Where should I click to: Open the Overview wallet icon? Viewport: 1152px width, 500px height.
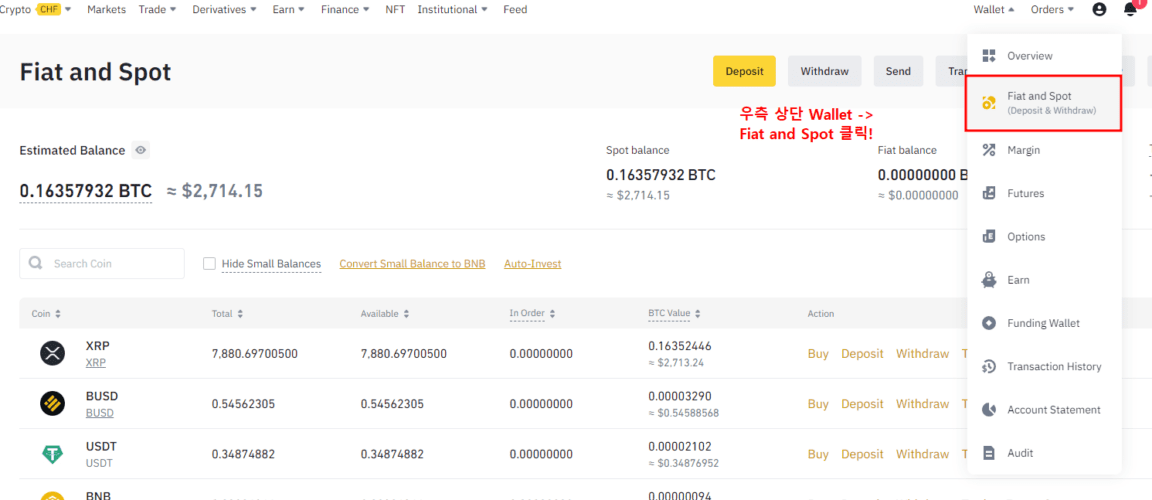point(989,56)
